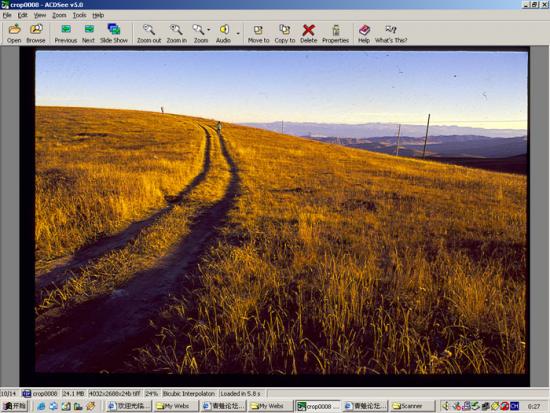Click the Zoom in magnifier
550x413 pixels.
point(176,33)
